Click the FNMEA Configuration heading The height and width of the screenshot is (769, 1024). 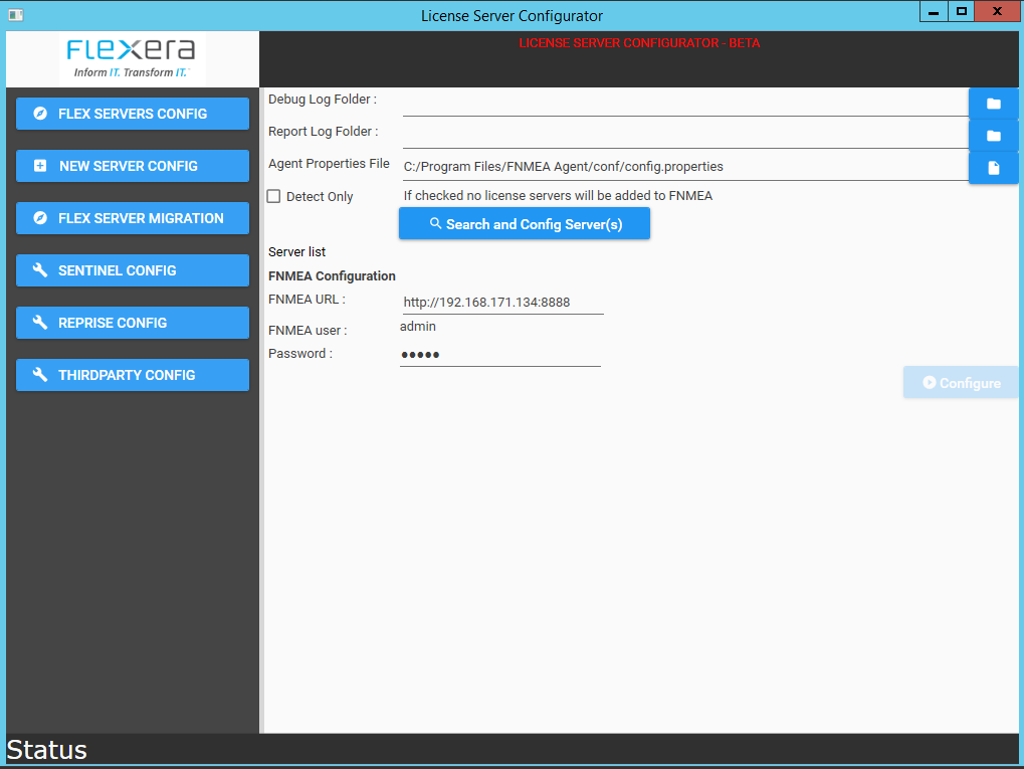pos(332,276)
